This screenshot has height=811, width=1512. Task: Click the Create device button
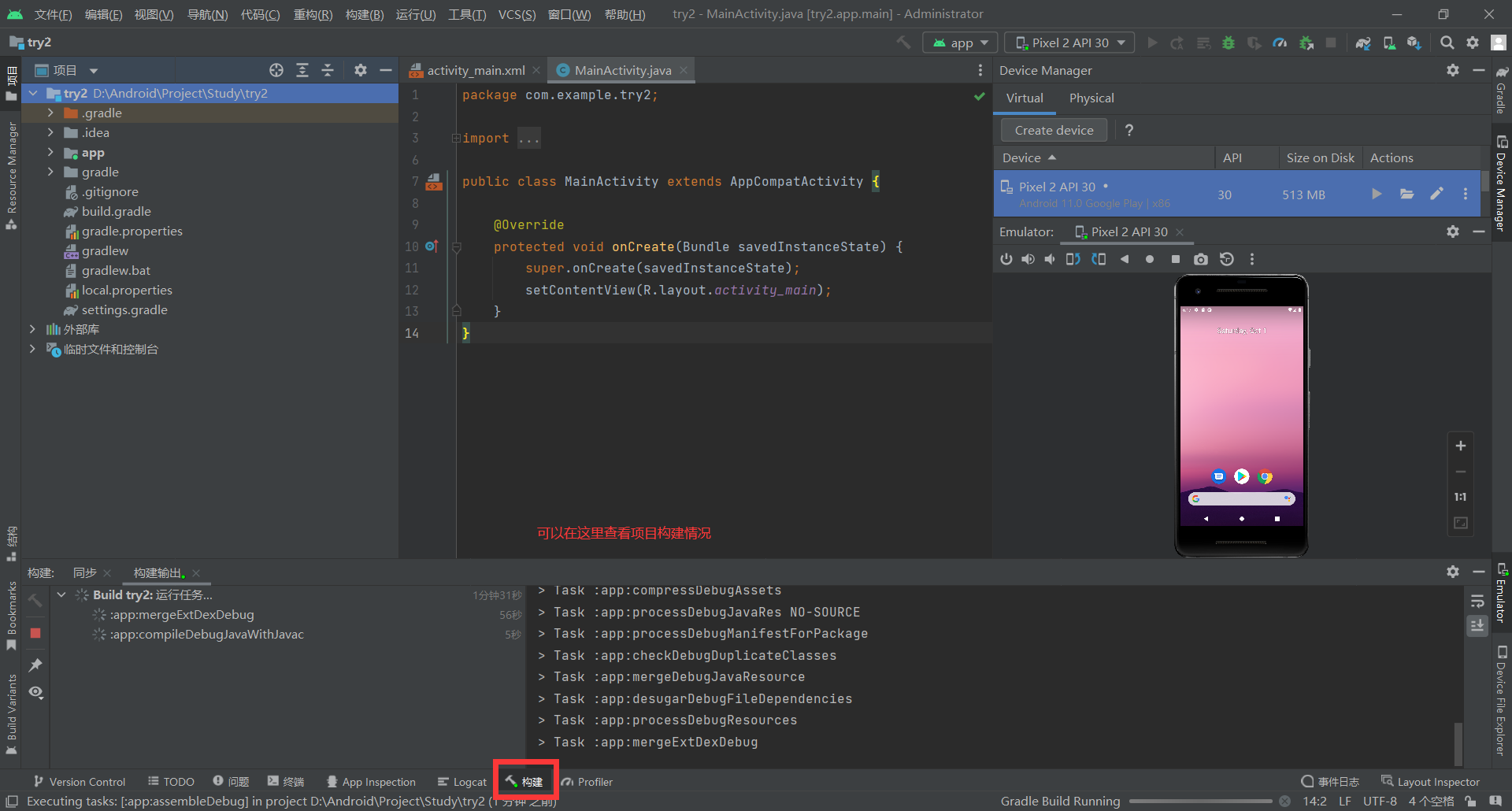click(1054, 130)
